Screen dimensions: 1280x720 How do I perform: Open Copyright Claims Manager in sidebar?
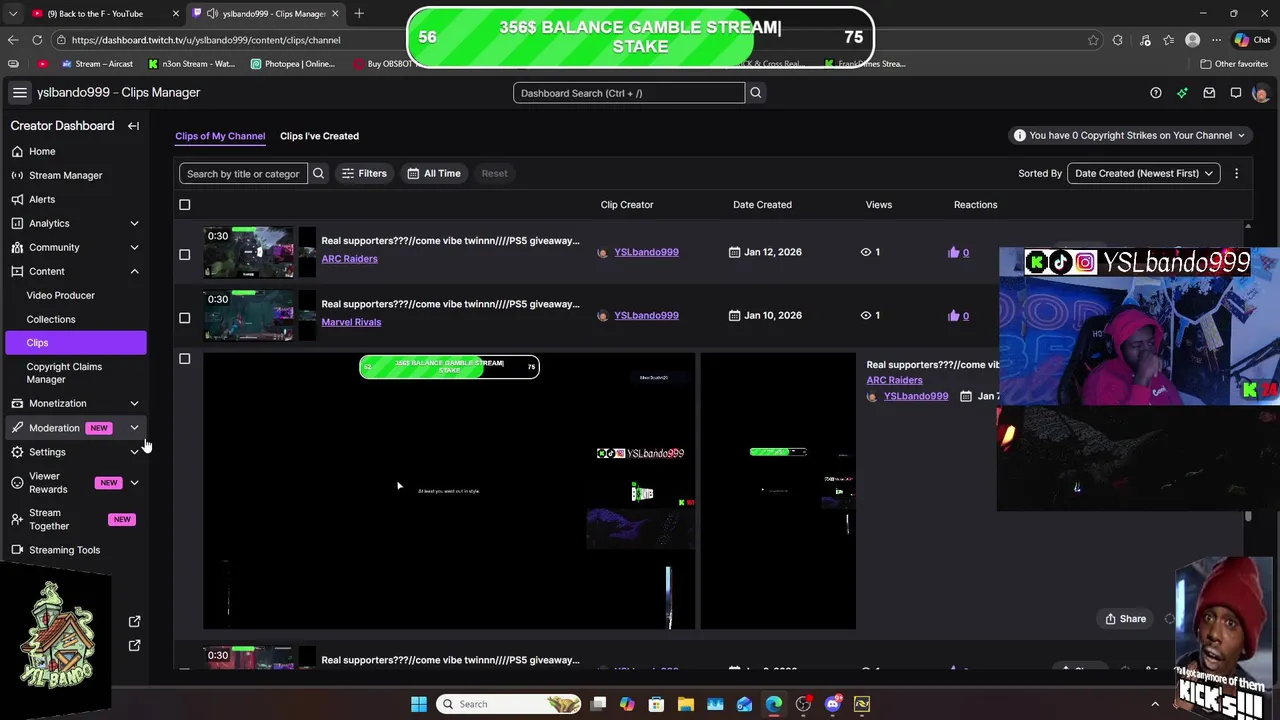(64, 373)
